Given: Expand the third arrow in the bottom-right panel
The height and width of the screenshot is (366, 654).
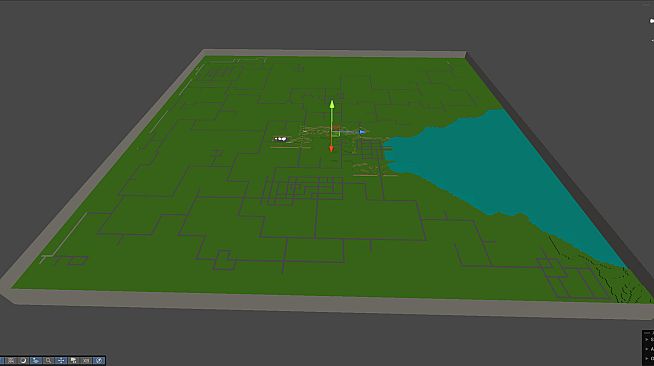Looking at the screenshot, I should [646, 358].
